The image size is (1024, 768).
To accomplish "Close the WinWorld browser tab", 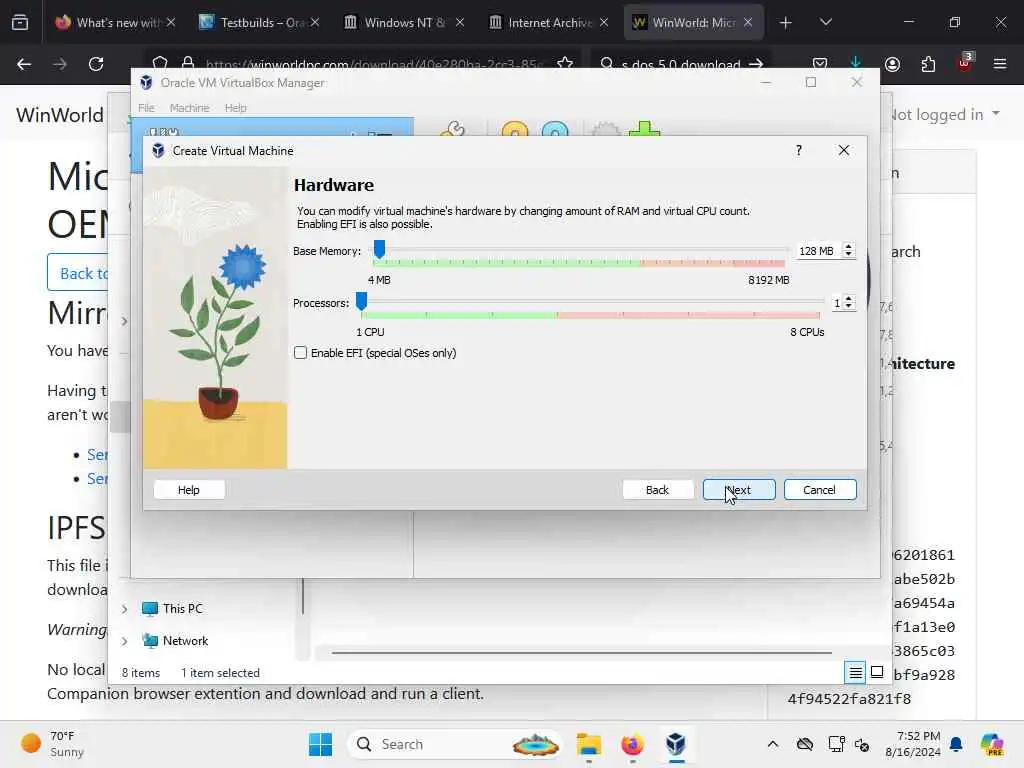I will point(748,22).
